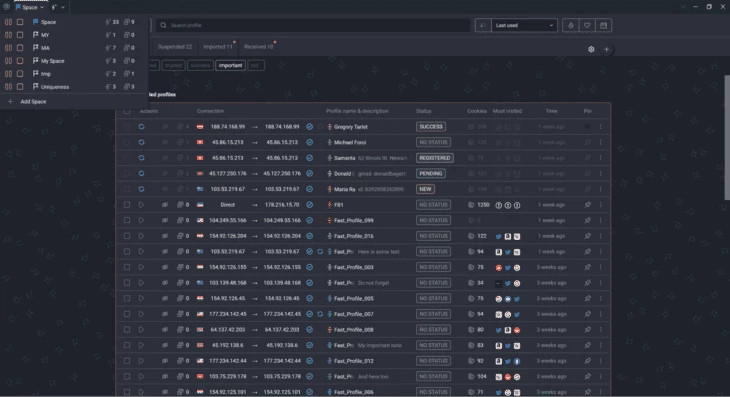Pin the Fast_Profile_016 row
The width and height of the screenshot is (730, 397).
(x=588, y=236)
